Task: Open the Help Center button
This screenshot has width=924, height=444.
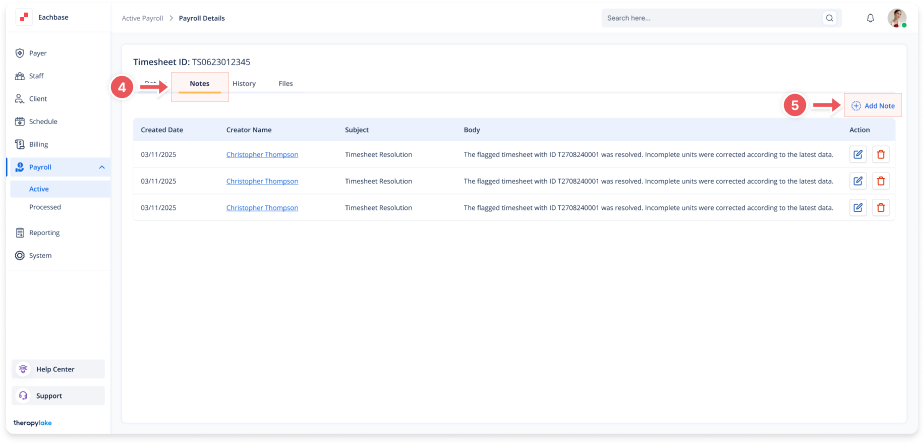Action: pyautogui.click(x=58, y=369)
